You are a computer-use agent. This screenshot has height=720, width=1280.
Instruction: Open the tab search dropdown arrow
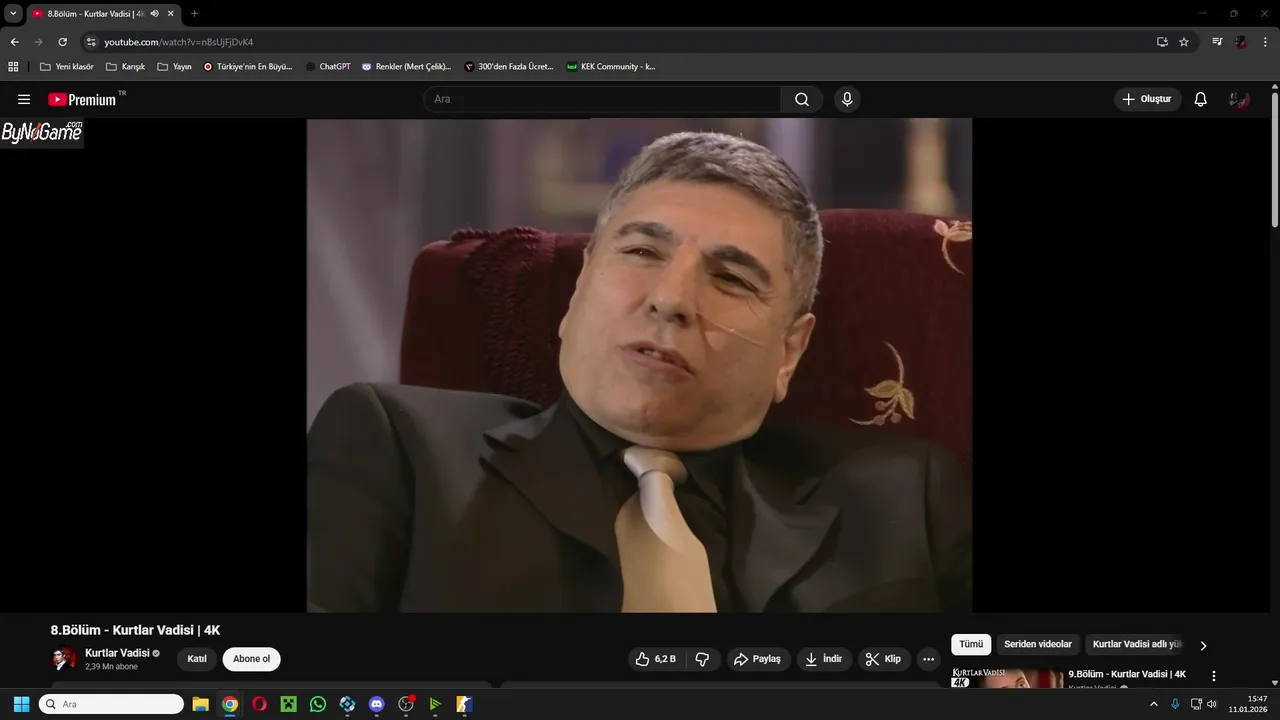click(13, 13)
